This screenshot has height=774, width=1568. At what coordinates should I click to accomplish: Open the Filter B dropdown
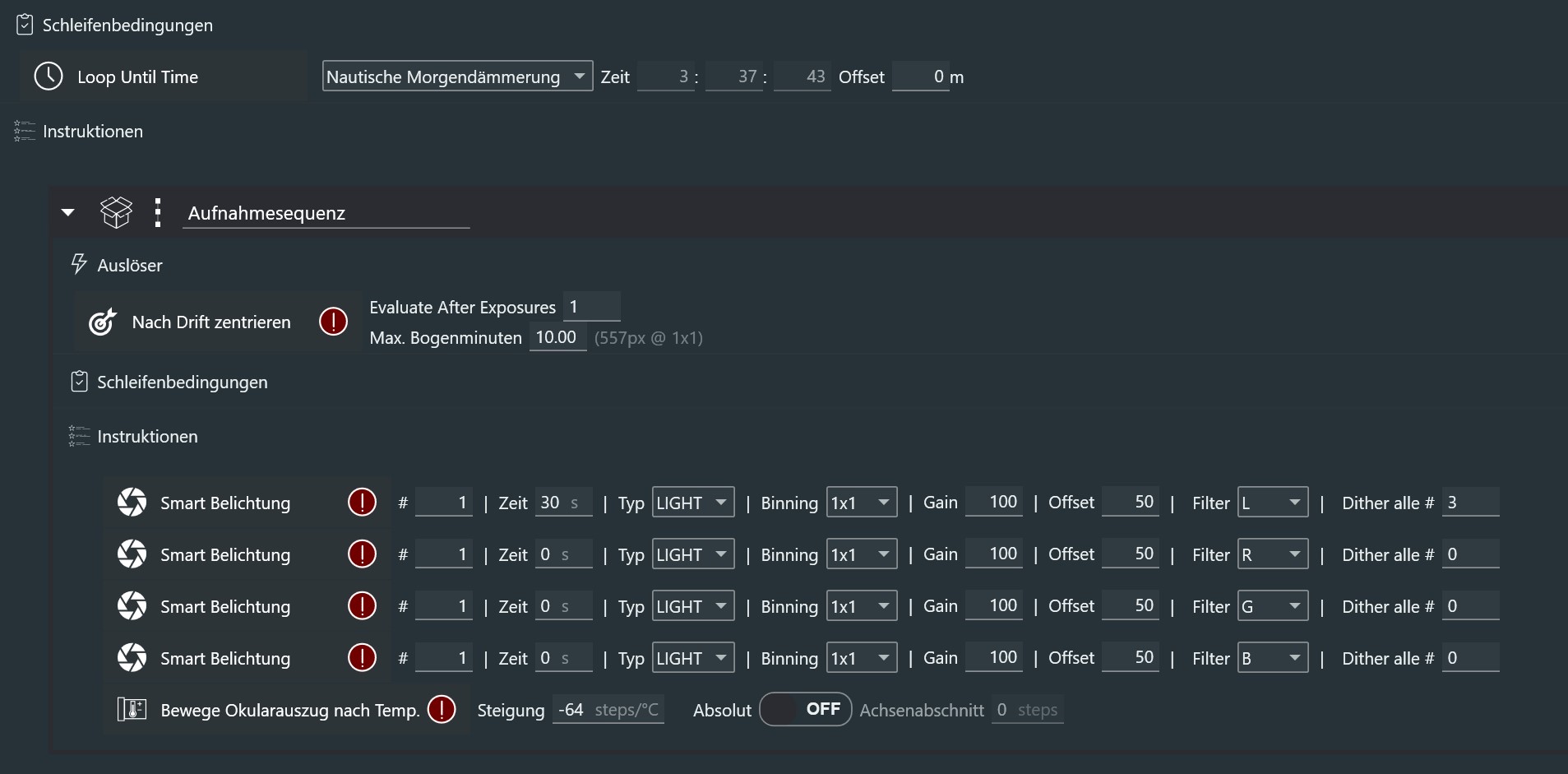(x=1273, y=657)
